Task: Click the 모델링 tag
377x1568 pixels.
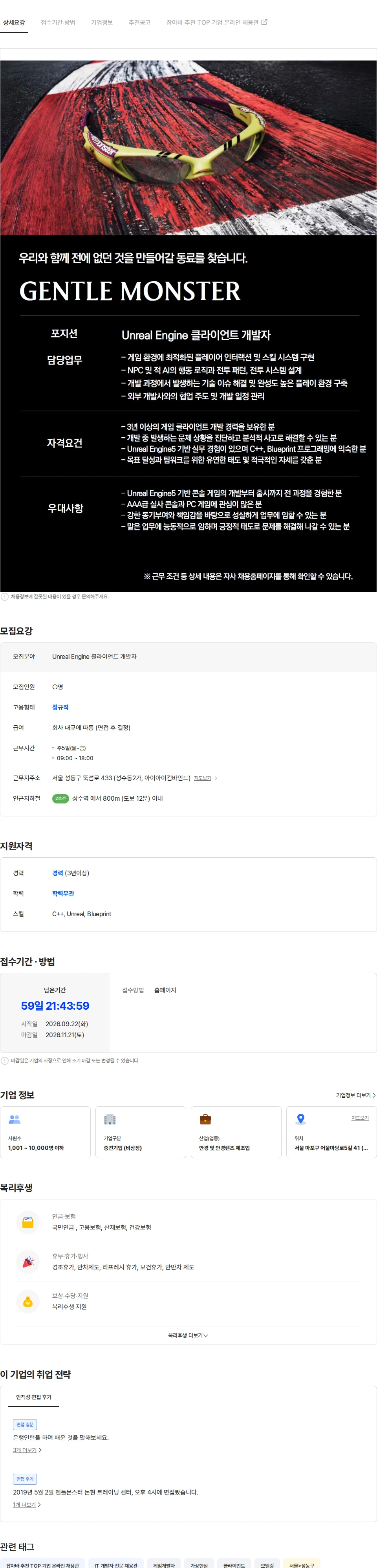Action: [267, 1564]
